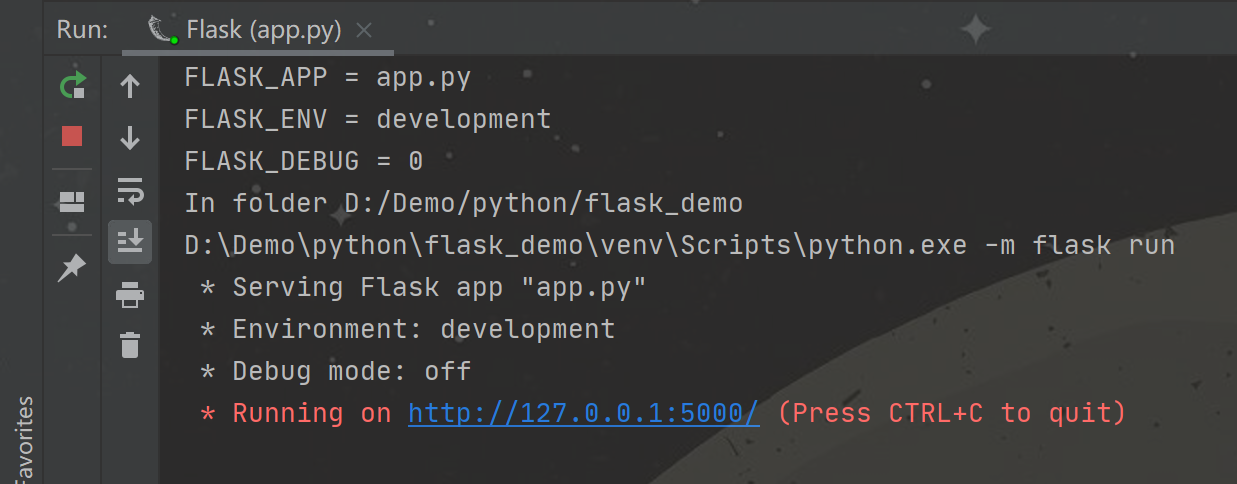The image size is (1237, 484).
Task: Go up the stack trace arrow
Action: click(130, 86)
